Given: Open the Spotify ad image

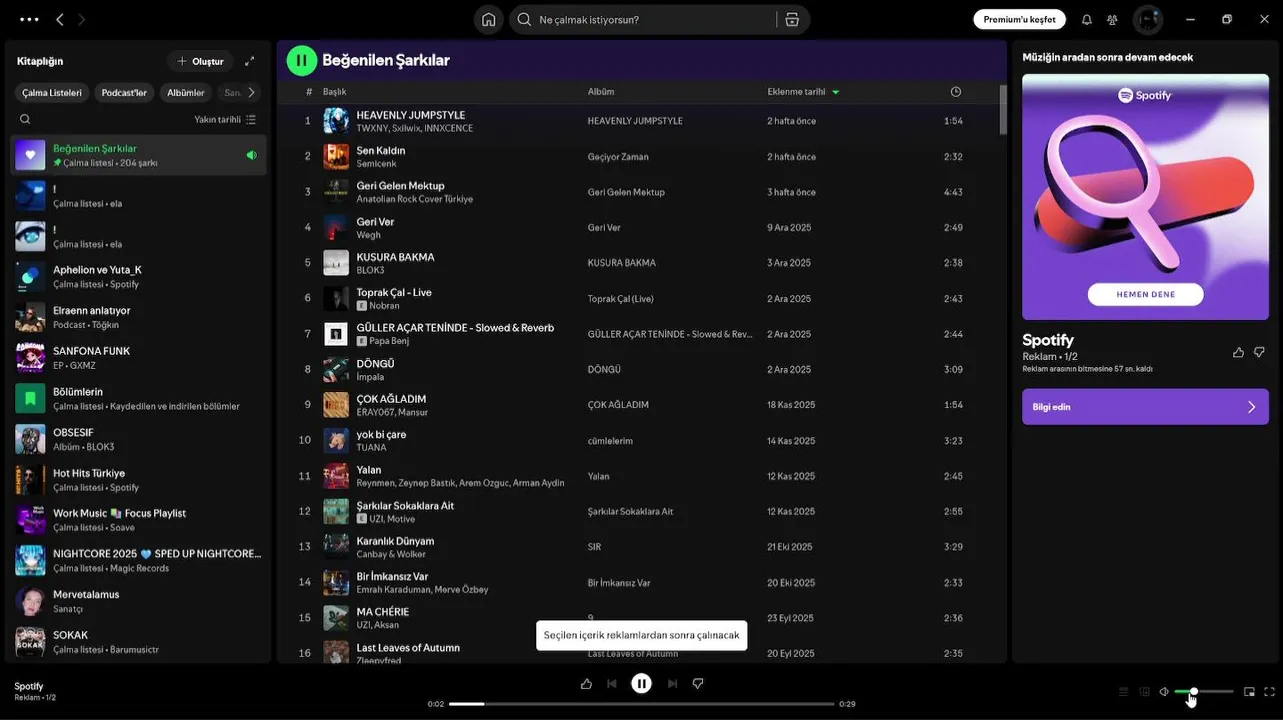Looking at the screenshot, I should pyautogui.click(x=1145, y=196).
